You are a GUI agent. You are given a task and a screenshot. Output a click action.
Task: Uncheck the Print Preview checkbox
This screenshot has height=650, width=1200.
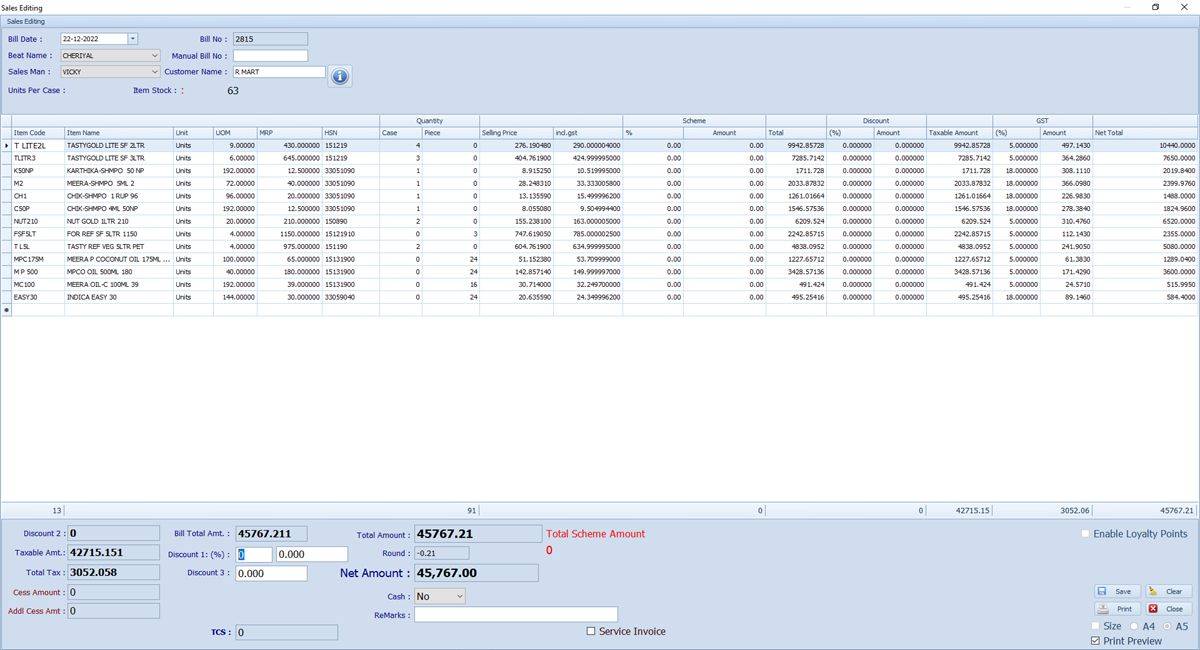(x=1096, y=641)
